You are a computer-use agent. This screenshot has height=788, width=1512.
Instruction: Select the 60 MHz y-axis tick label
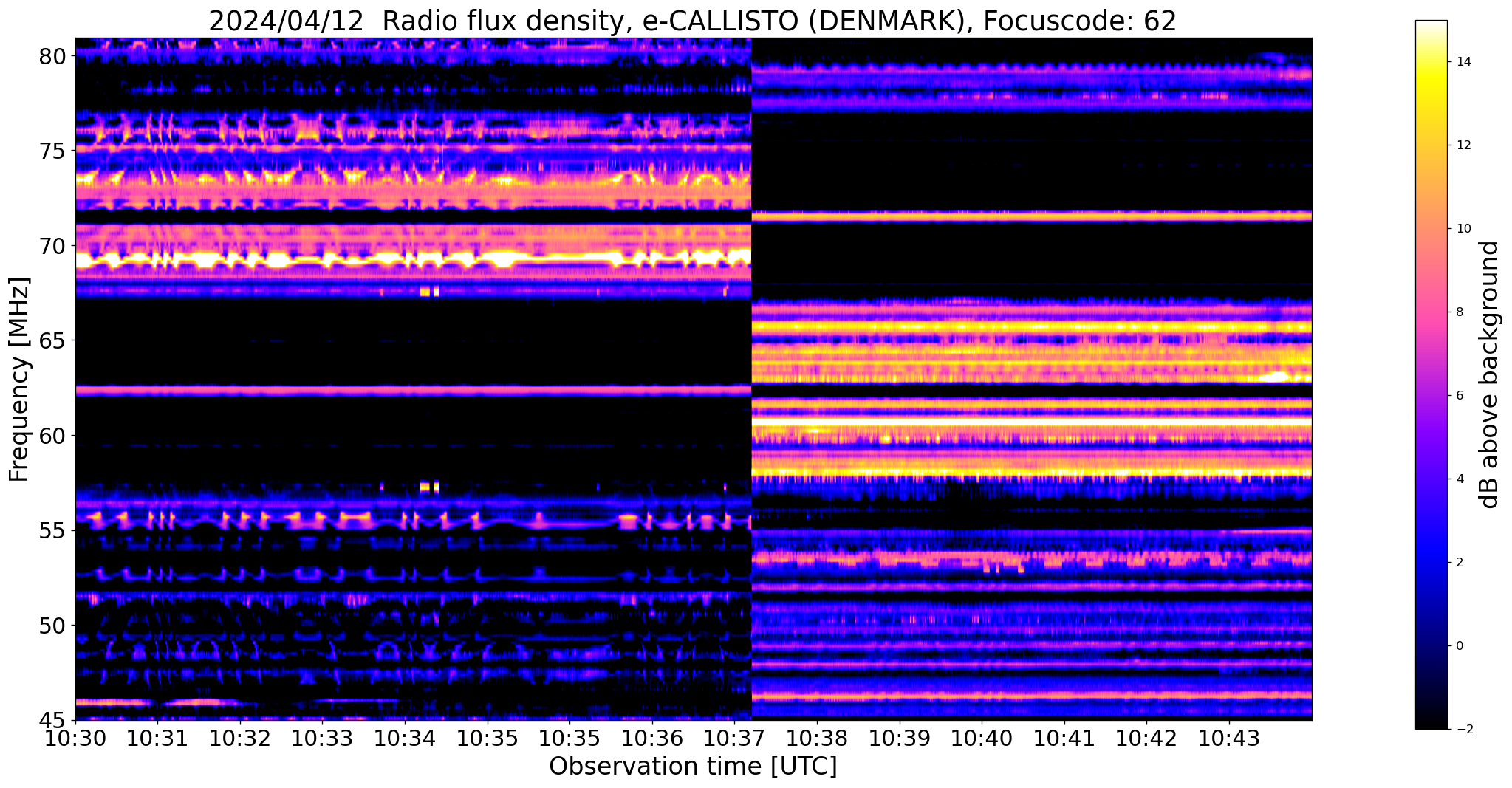pos(52,436)
